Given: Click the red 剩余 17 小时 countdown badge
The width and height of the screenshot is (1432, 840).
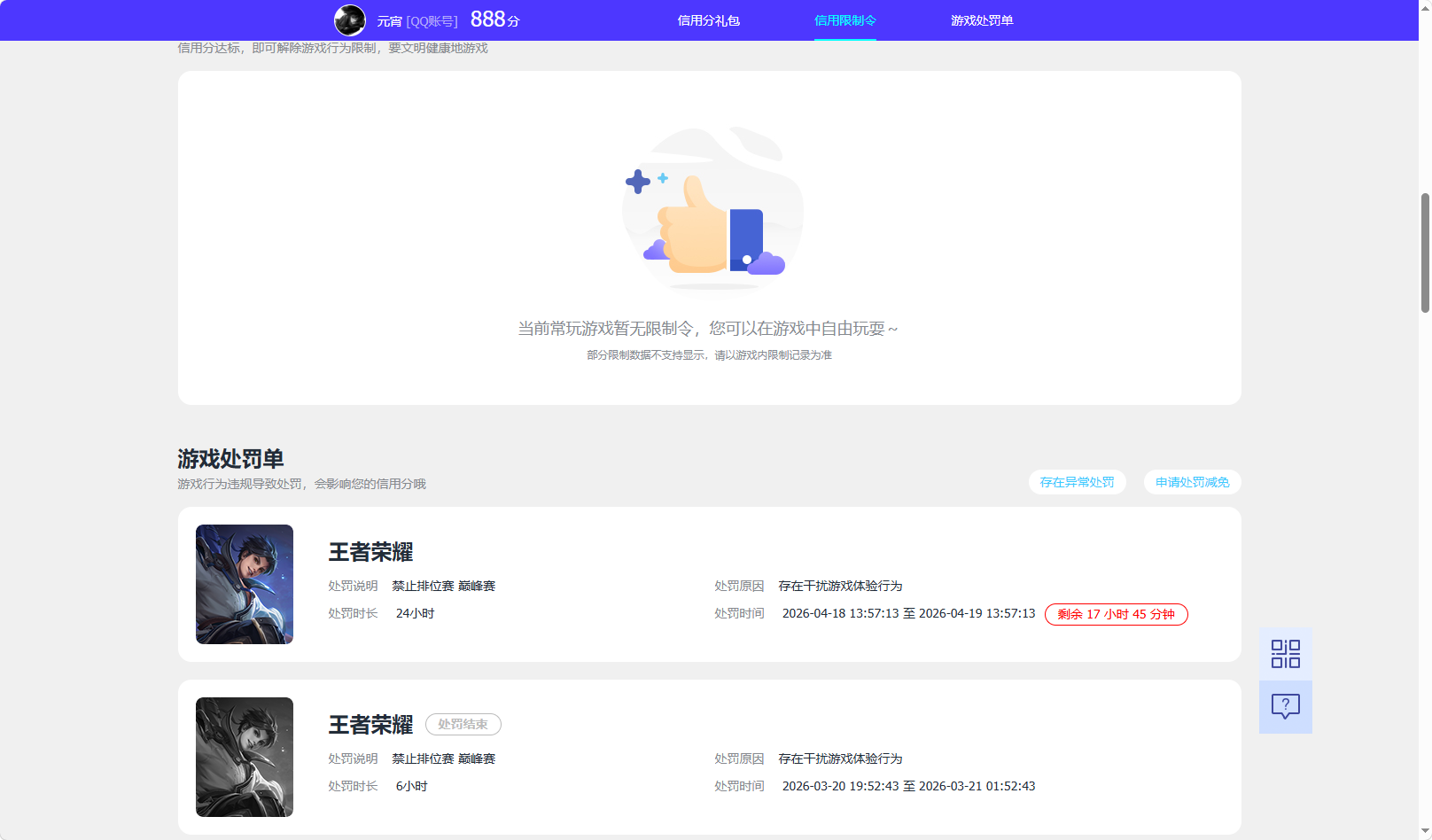Looking at the screenshot, I should [x=1116, y=614].
